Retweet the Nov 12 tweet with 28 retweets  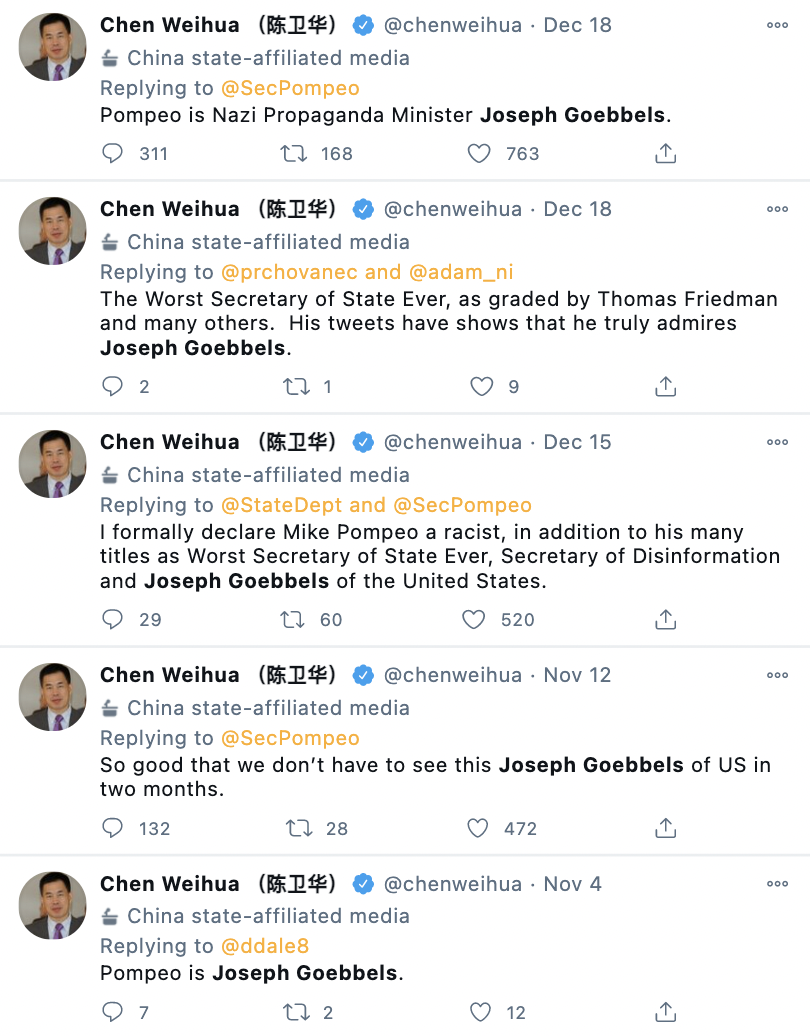point(297,828)
